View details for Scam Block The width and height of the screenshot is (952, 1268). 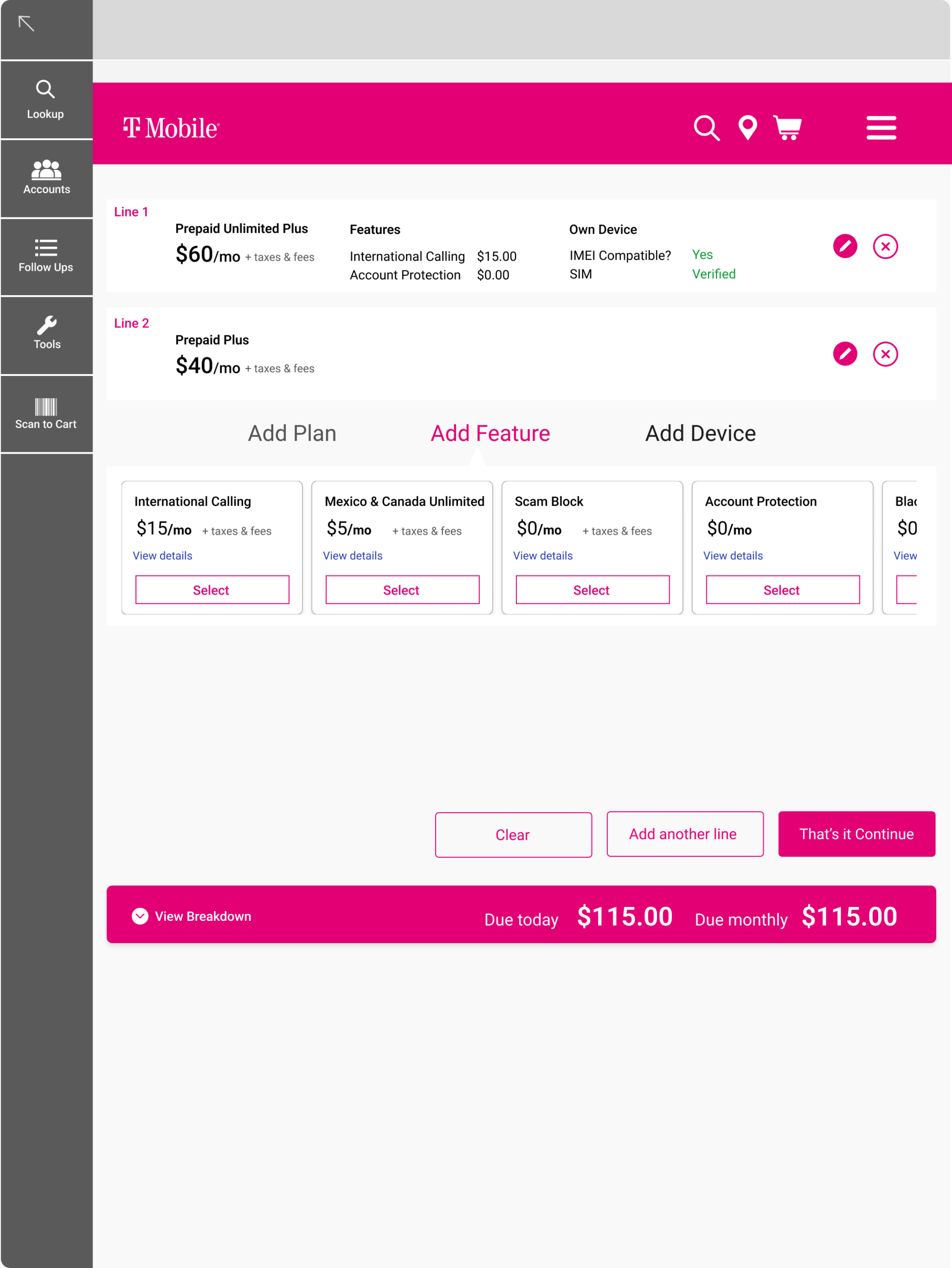coord(543,555)
